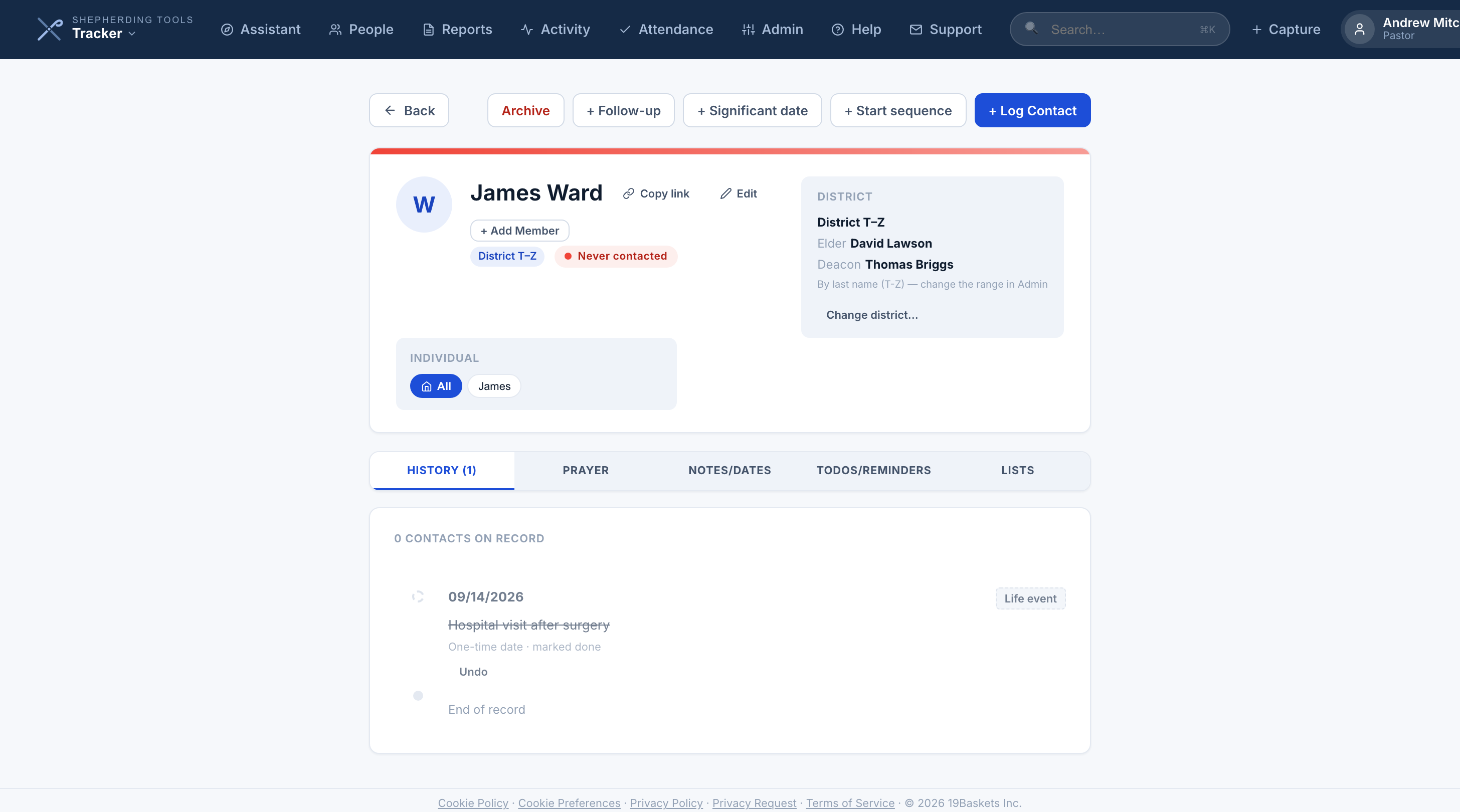Open the Privacy Policy link
Image resolution: width=1460 pixels, height=812 pixels.
point(666,803)
